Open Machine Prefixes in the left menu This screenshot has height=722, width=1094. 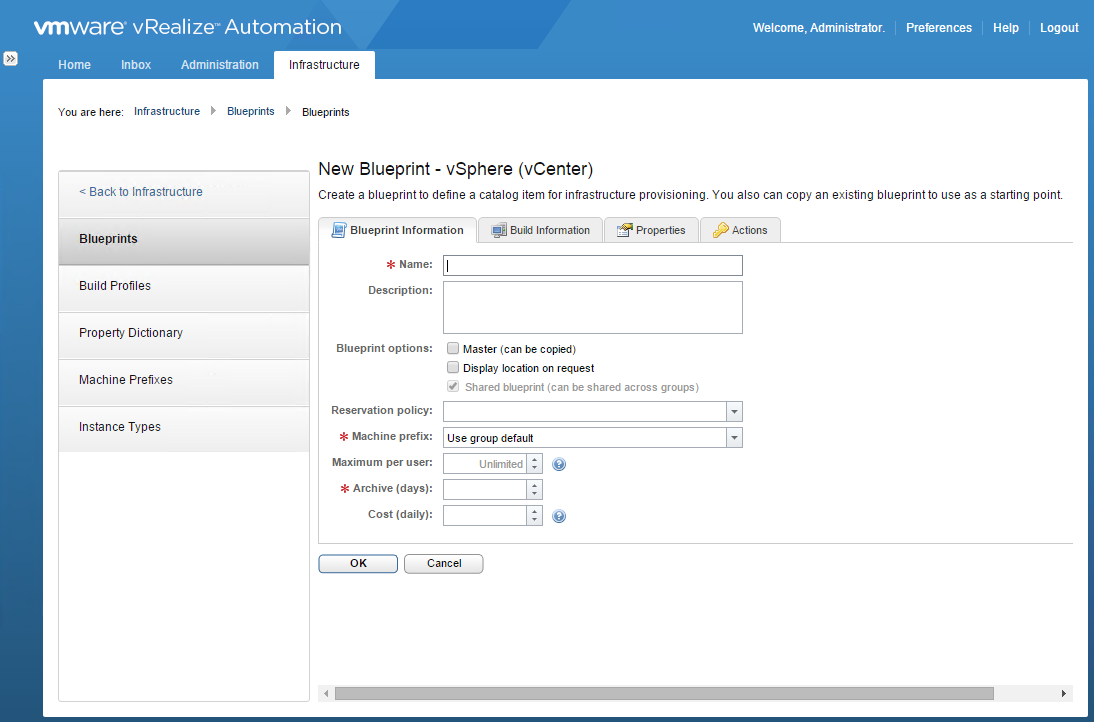184,382
